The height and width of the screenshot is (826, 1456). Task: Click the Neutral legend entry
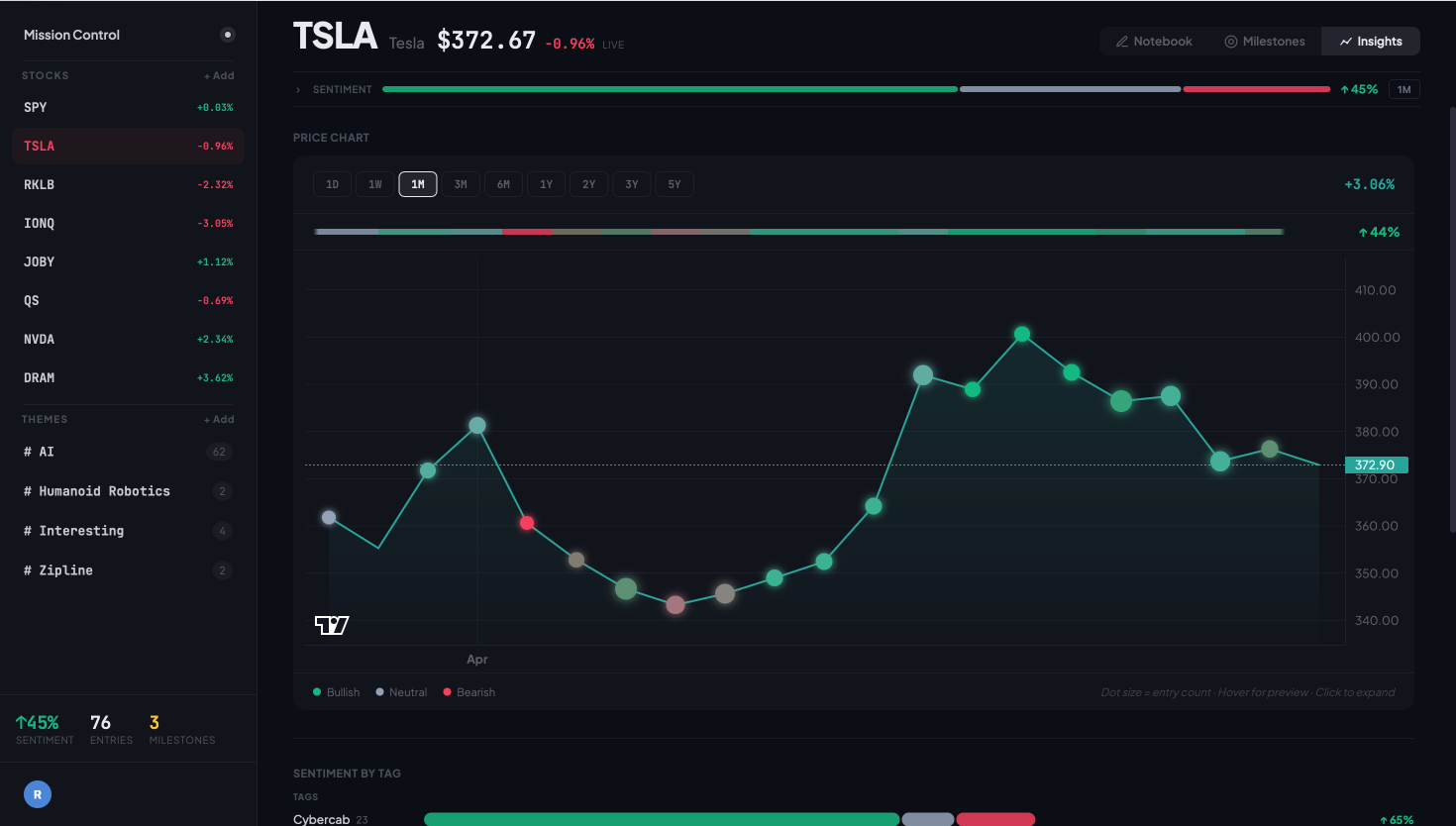[401, 692]
